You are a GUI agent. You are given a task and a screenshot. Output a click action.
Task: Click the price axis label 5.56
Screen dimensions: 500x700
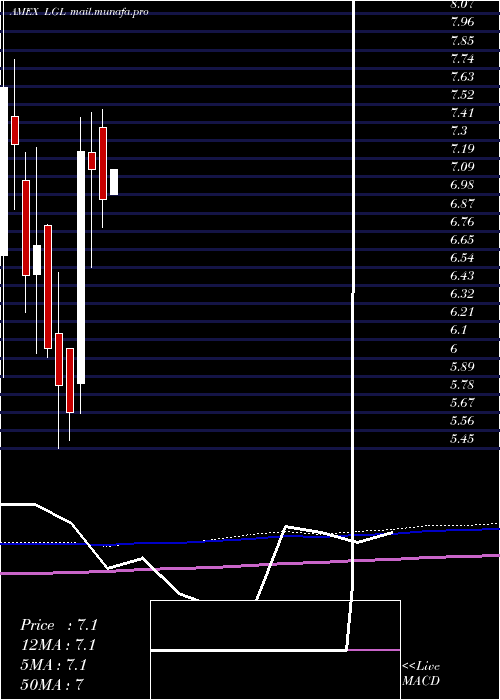click(462, 421)
